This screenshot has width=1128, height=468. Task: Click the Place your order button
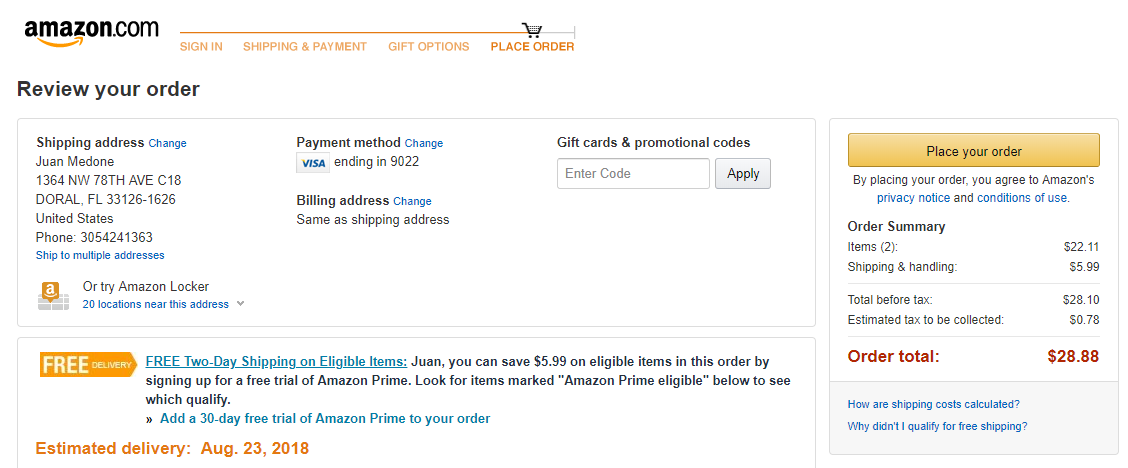pyautogui.click(x=974, y=151)
